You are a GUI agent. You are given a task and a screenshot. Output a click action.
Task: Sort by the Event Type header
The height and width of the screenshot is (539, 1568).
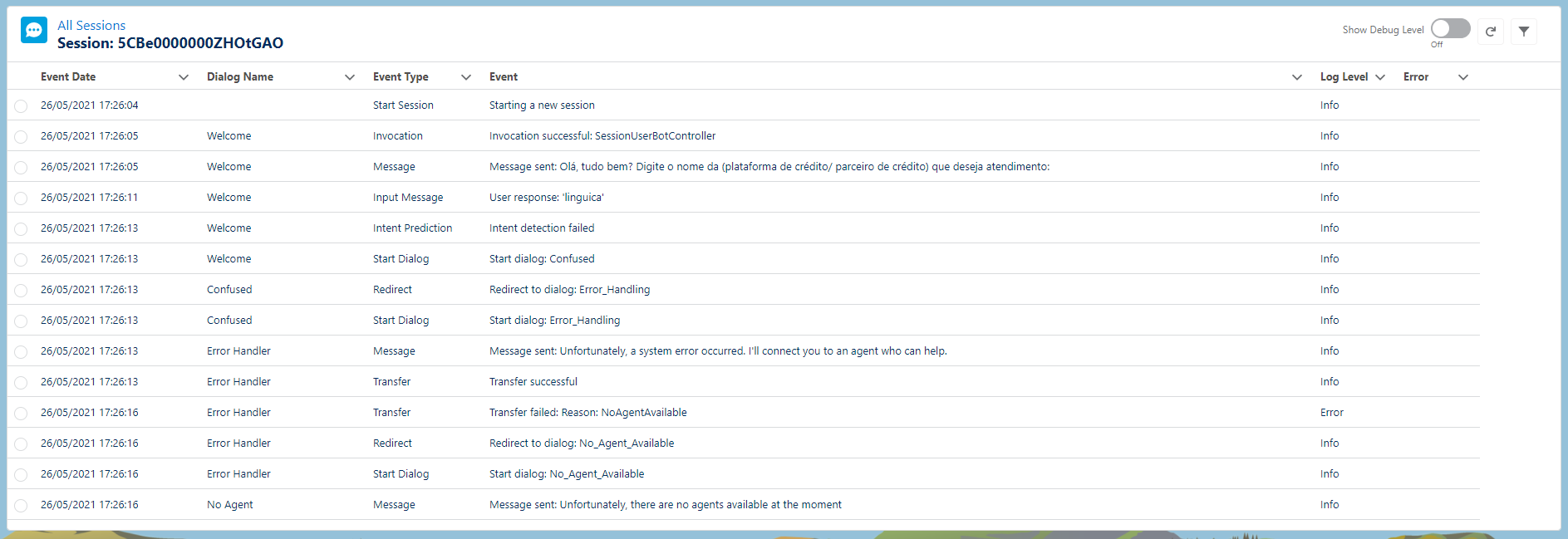(401, 77)
